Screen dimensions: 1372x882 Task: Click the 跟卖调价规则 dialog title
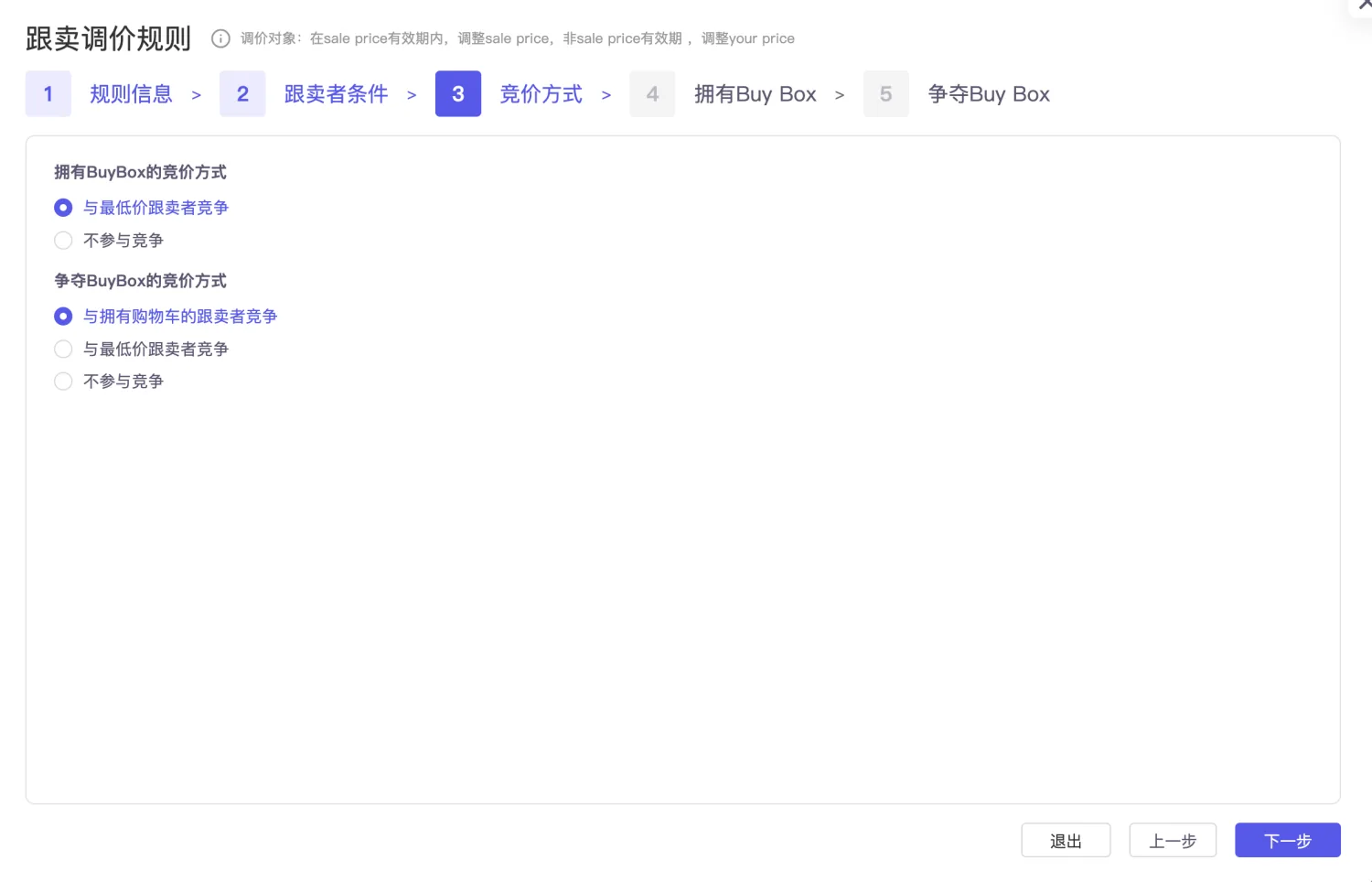108,38
